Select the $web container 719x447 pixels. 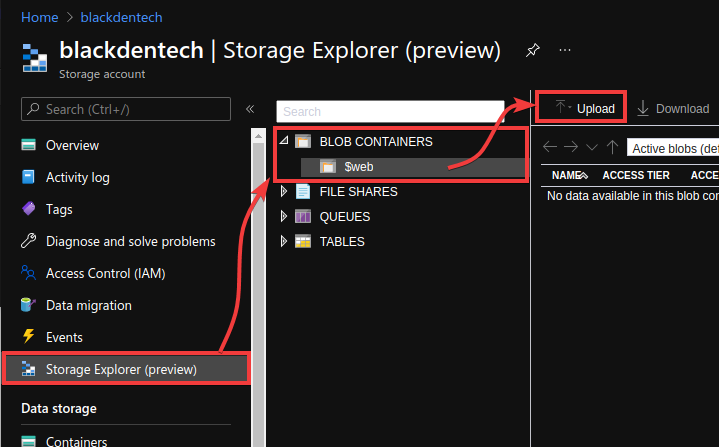click(x=359, y=167)
